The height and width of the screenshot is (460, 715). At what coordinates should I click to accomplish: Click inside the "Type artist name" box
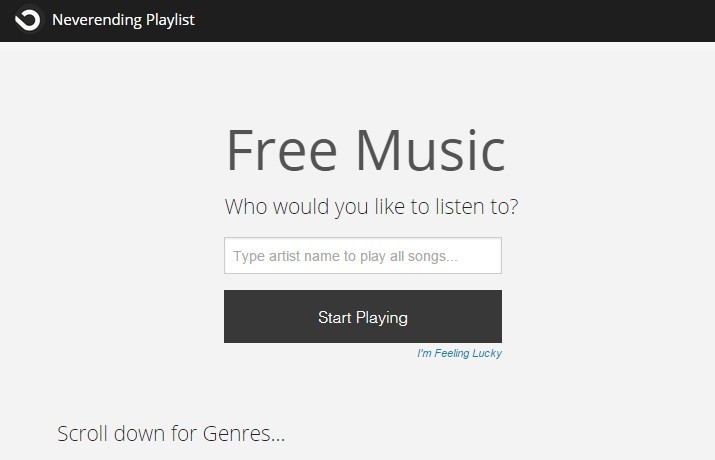[x=362, y=256]
